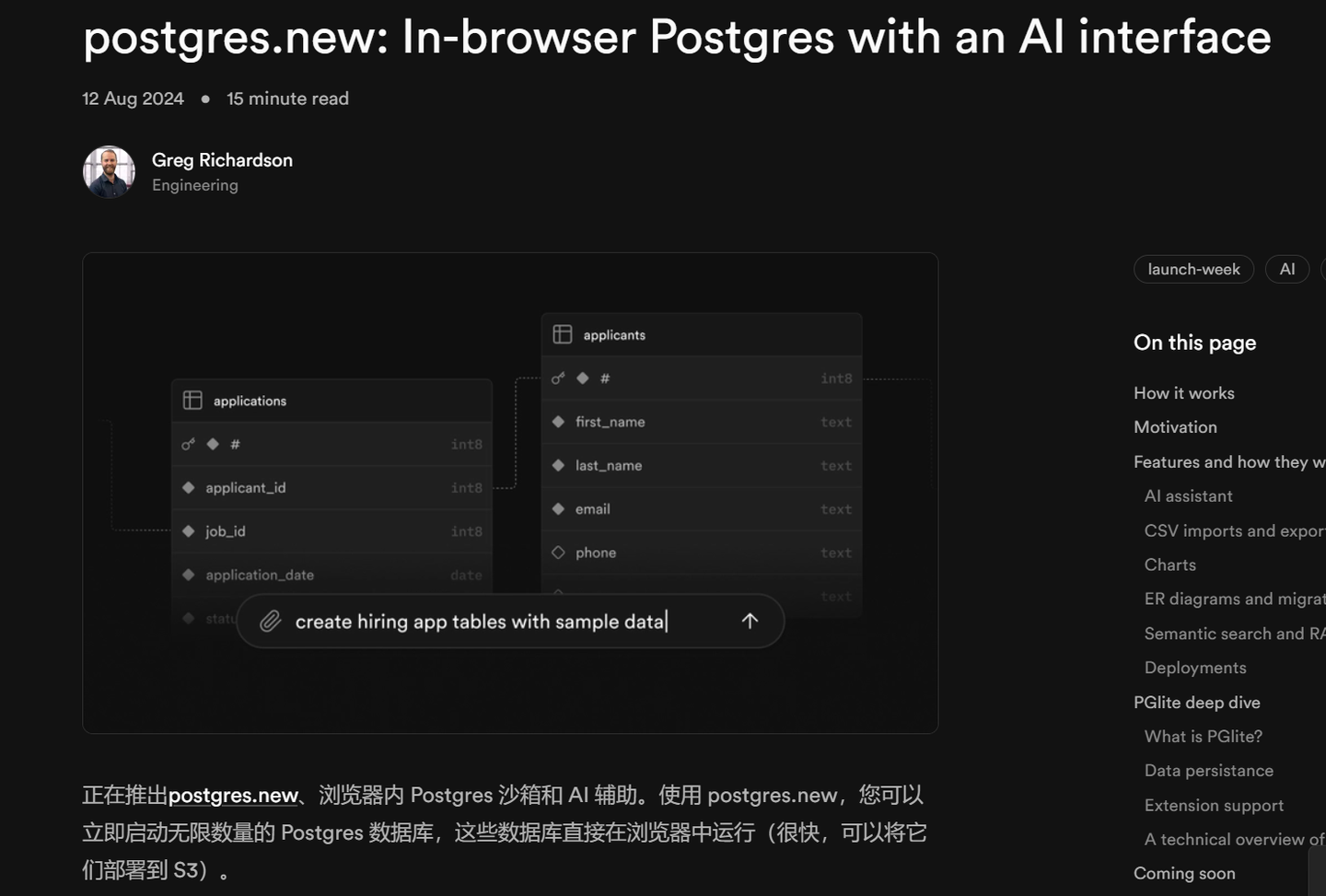Open the postgres.new link
This screenshot has height=896, width=1326.
[233, 795]
